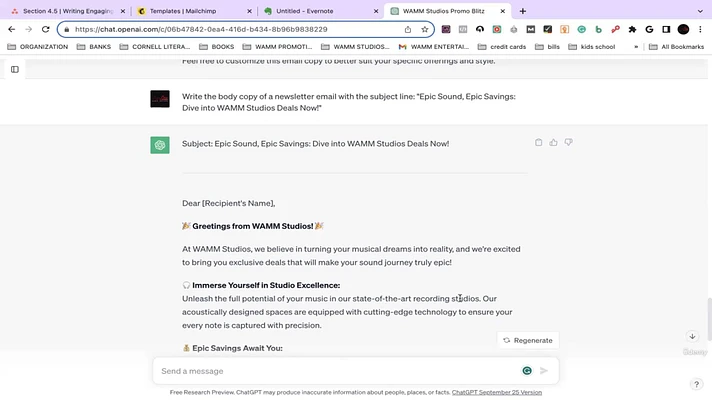Copy the ChatGPT response with clipboard icon
Screen dimensions: 712x400
[539, 143]
